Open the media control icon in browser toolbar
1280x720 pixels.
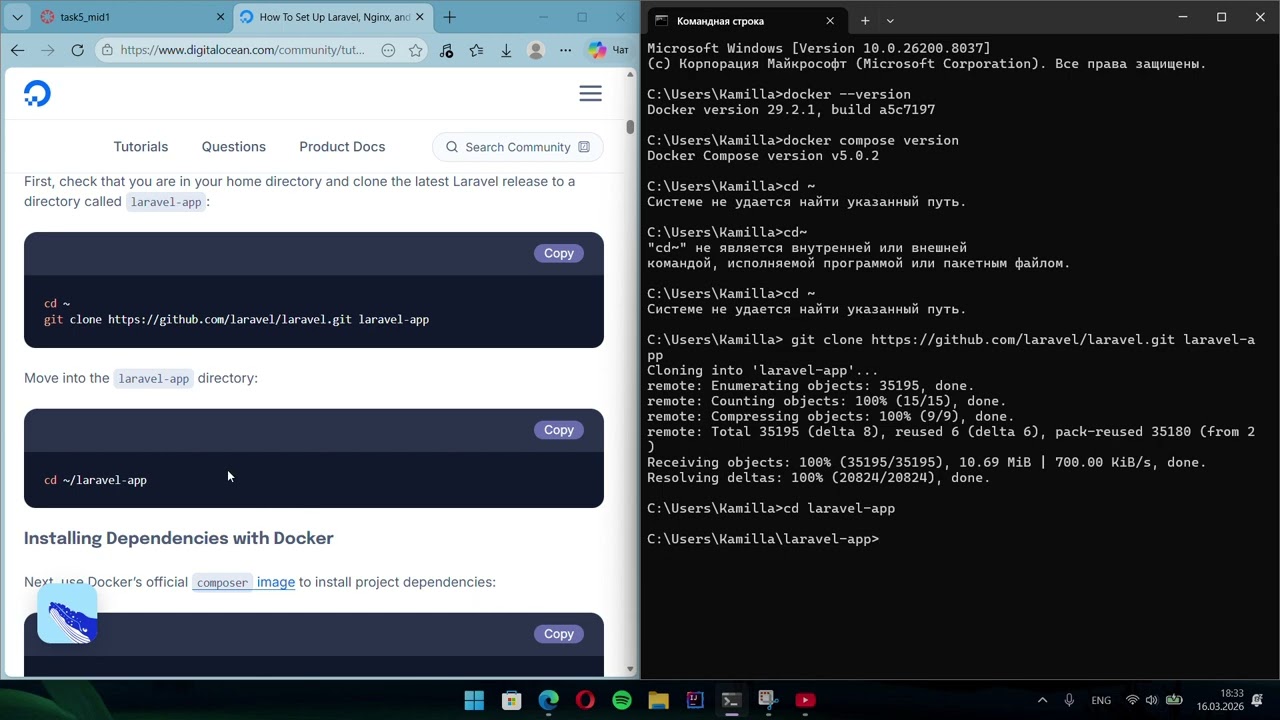(x=446, y=50)
